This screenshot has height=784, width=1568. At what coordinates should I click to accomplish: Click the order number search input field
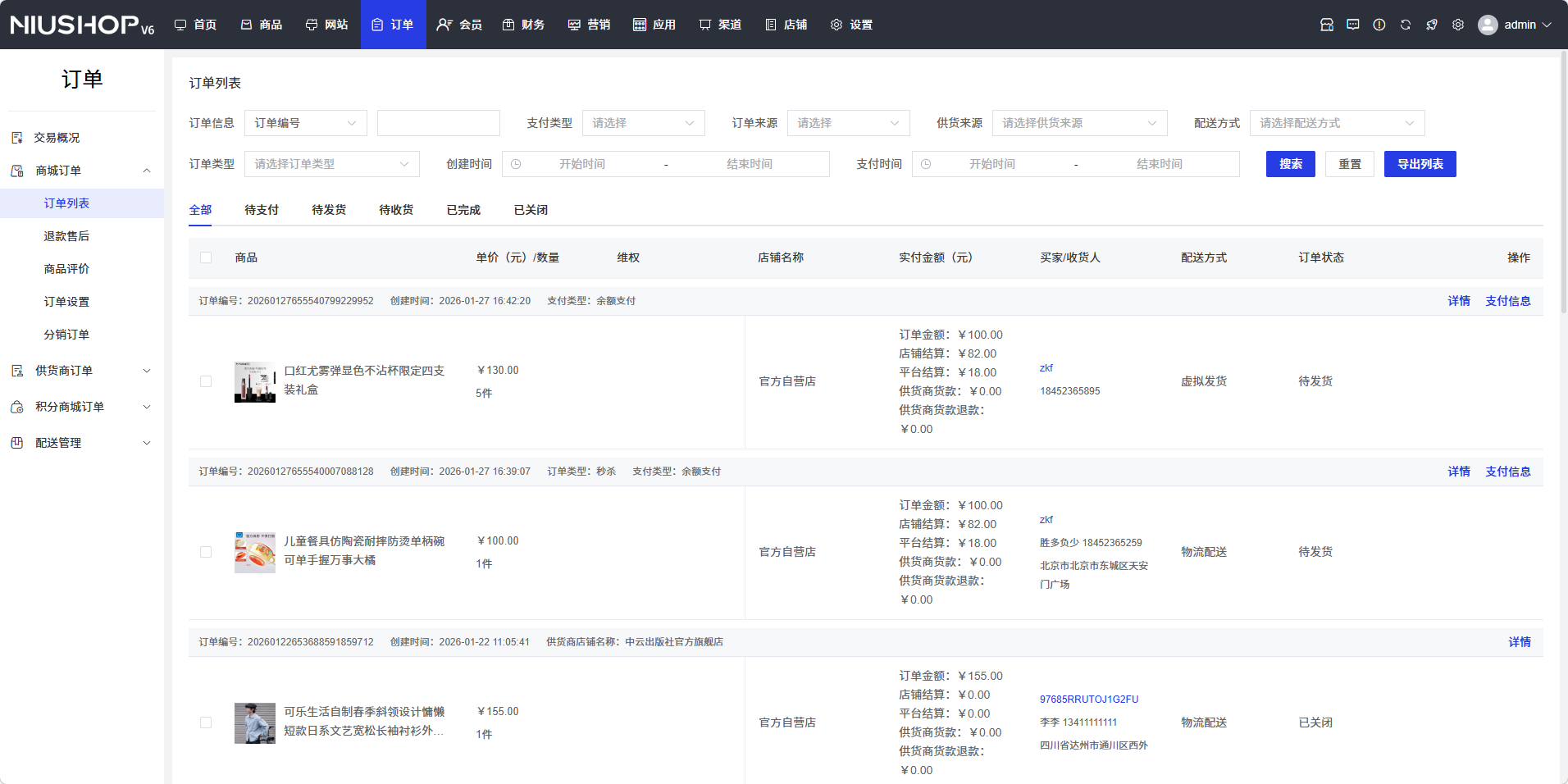438,123
